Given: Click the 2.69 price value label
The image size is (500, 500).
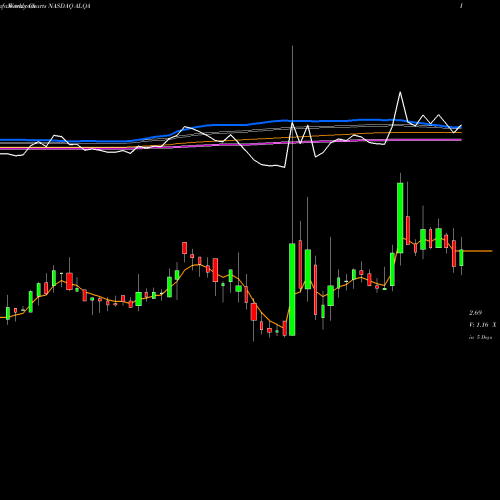Looking at the screenshot, I should [475, 313].
